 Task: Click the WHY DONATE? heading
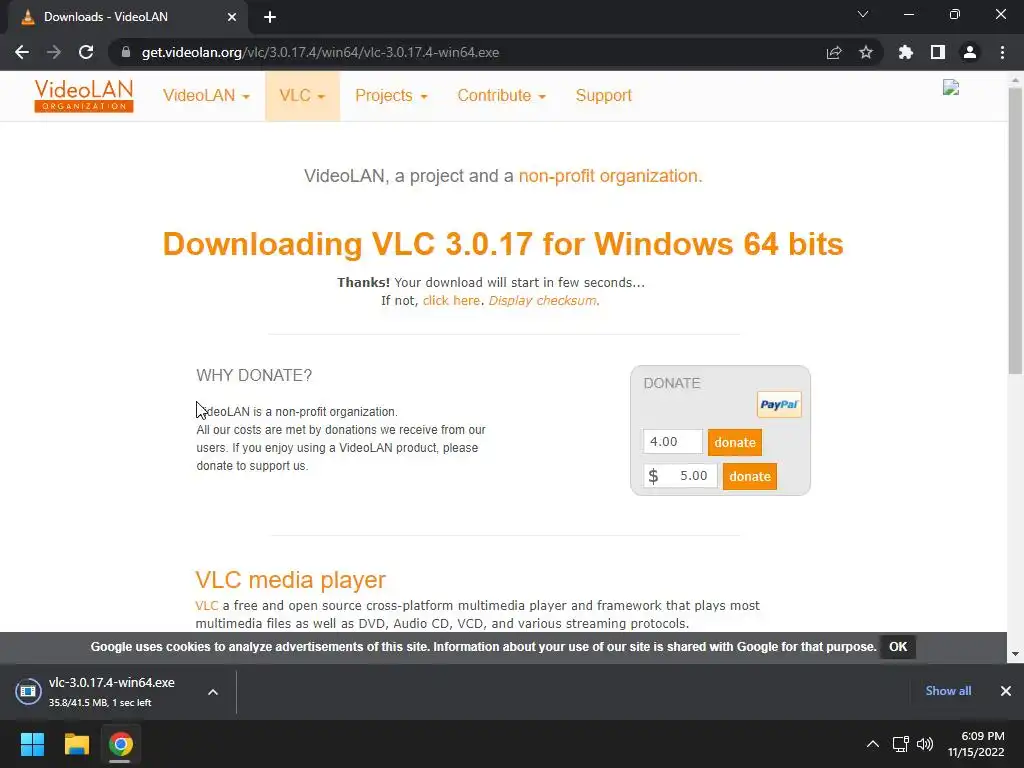254,376
